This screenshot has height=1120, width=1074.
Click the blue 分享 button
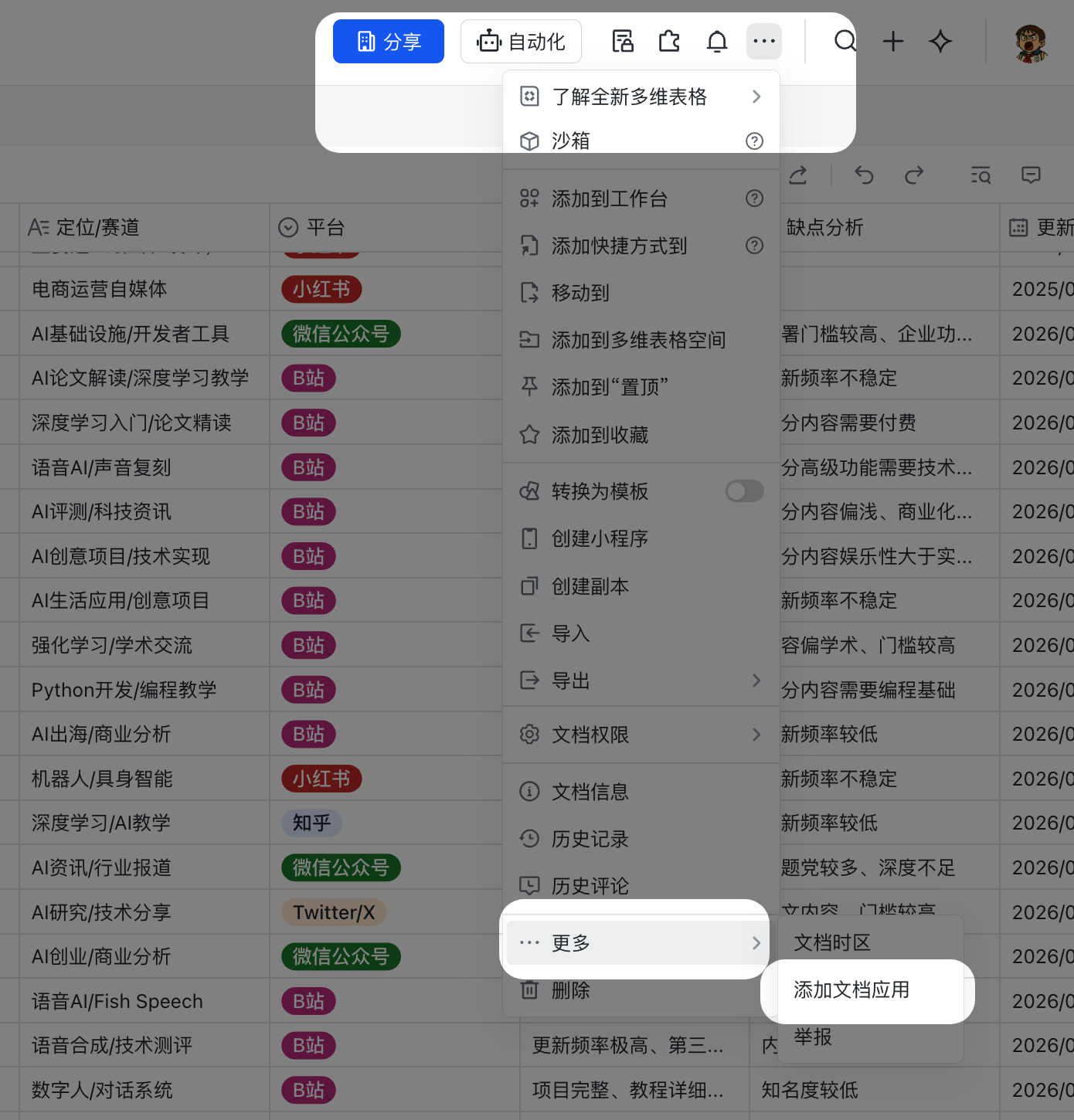pos(388,41)
